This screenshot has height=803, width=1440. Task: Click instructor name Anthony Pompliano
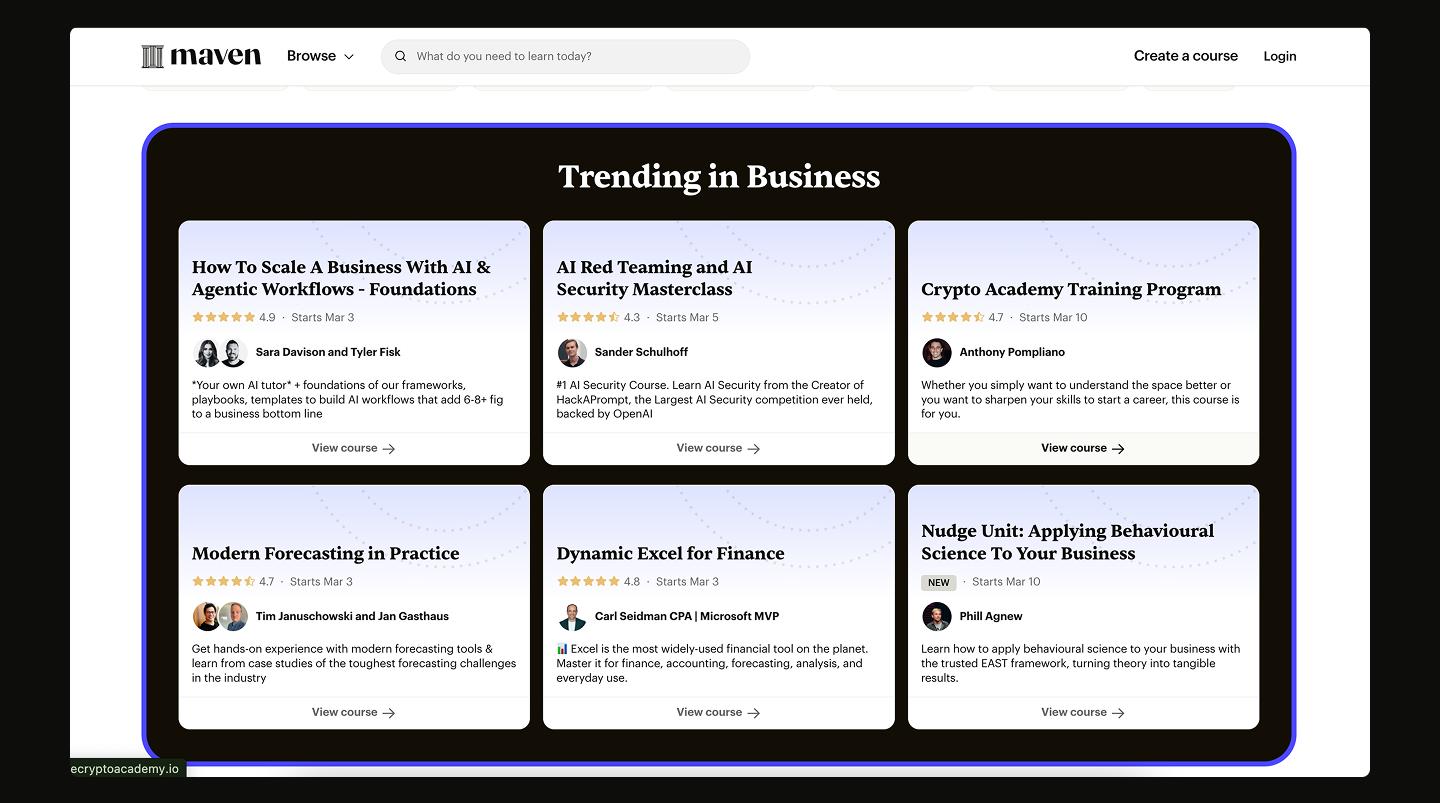[x=1012, y=352]
